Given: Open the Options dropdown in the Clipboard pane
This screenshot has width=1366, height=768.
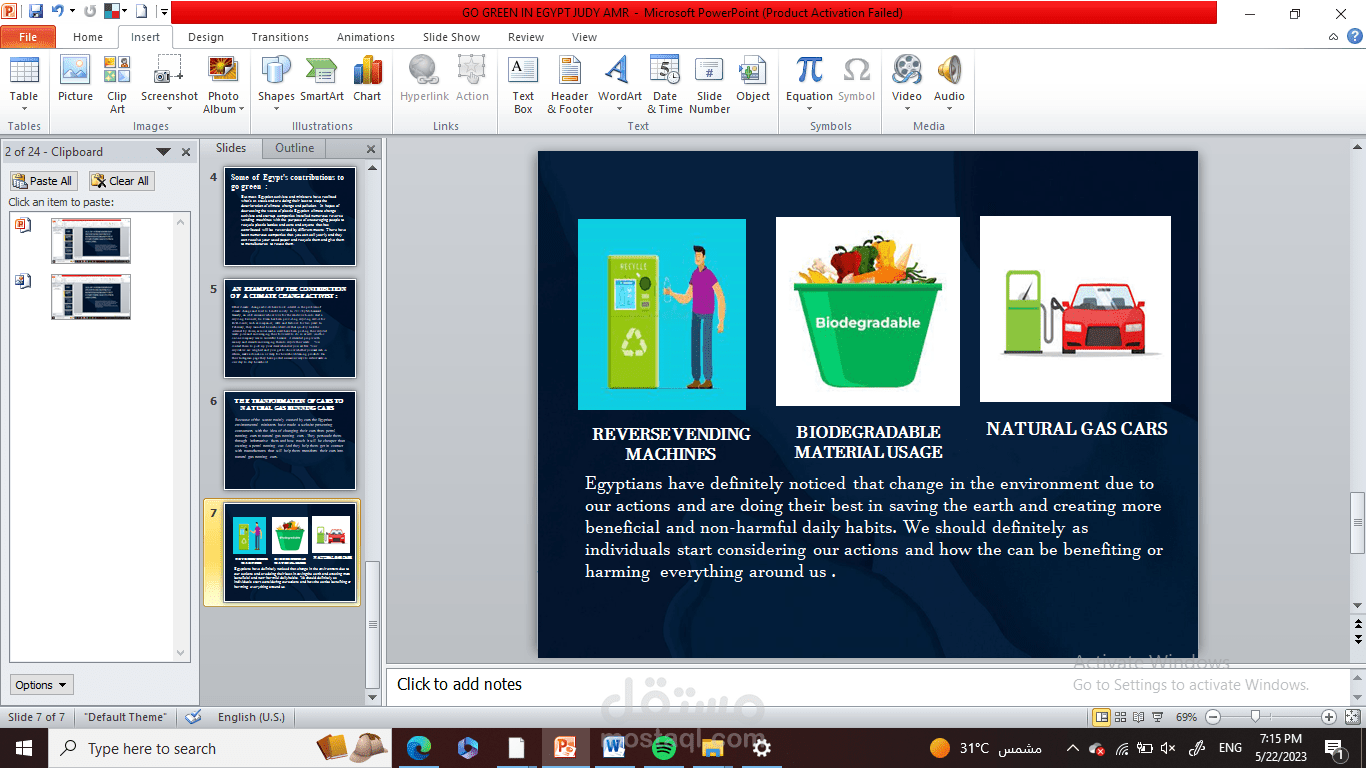Looking at the screenshot, I should [40, 684].
